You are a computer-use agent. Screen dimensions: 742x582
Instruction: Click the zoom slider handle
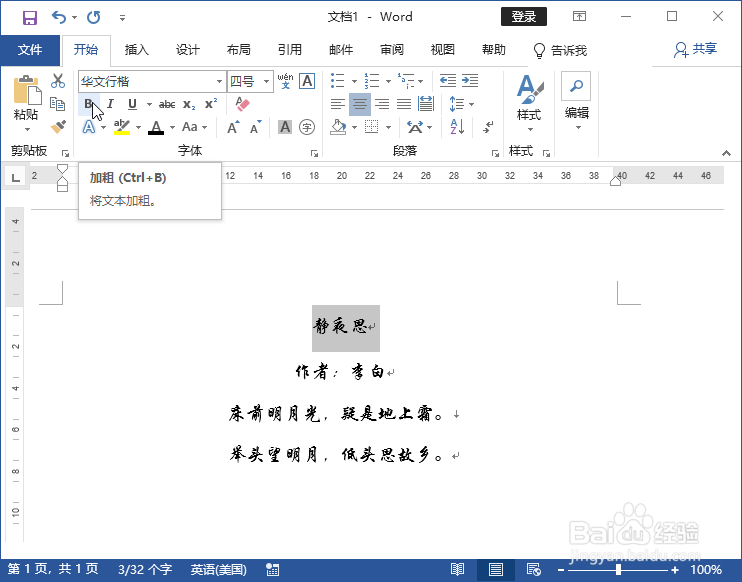618,569
